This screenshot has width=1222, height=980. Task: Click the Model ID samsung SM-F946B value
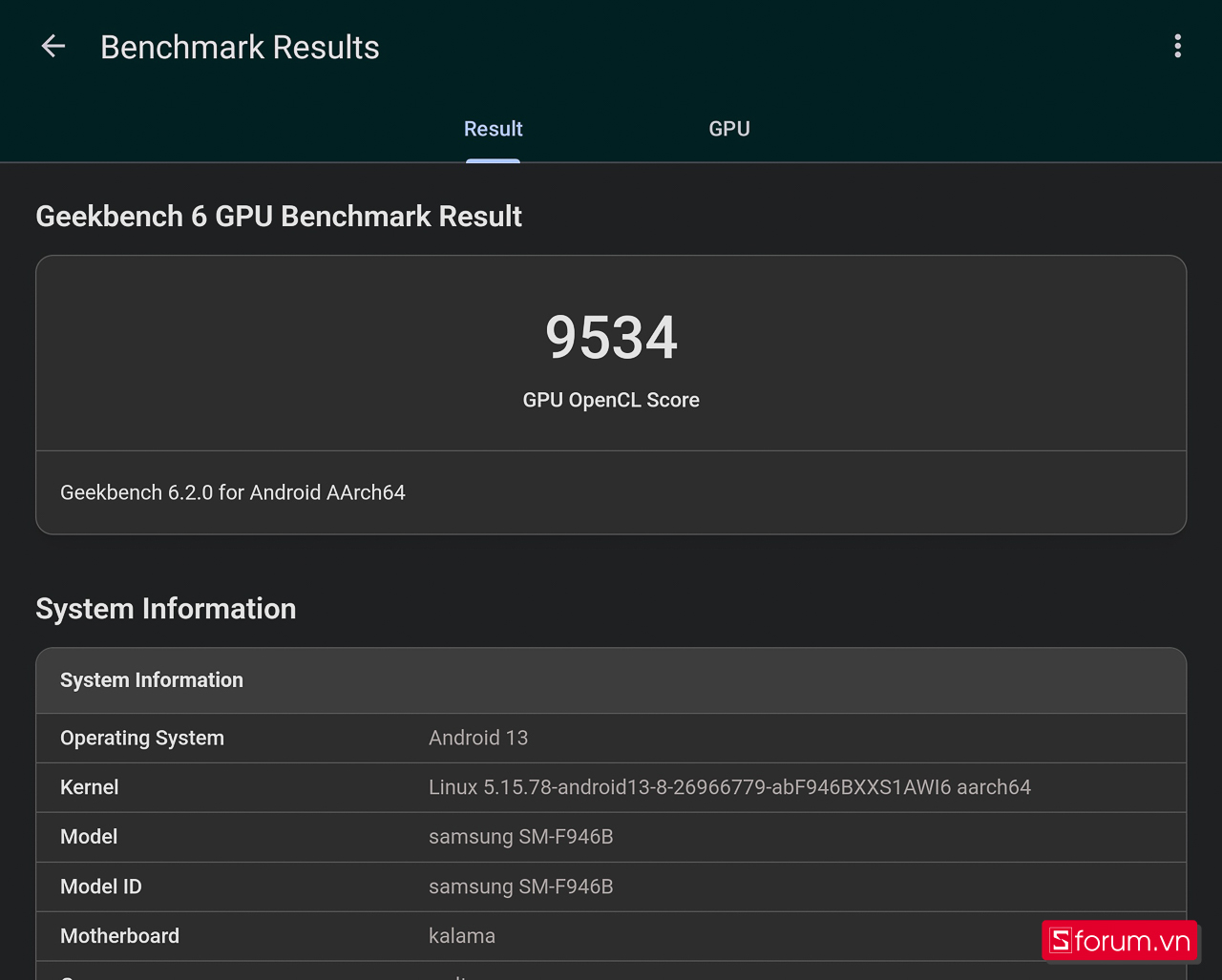point(520,886)
